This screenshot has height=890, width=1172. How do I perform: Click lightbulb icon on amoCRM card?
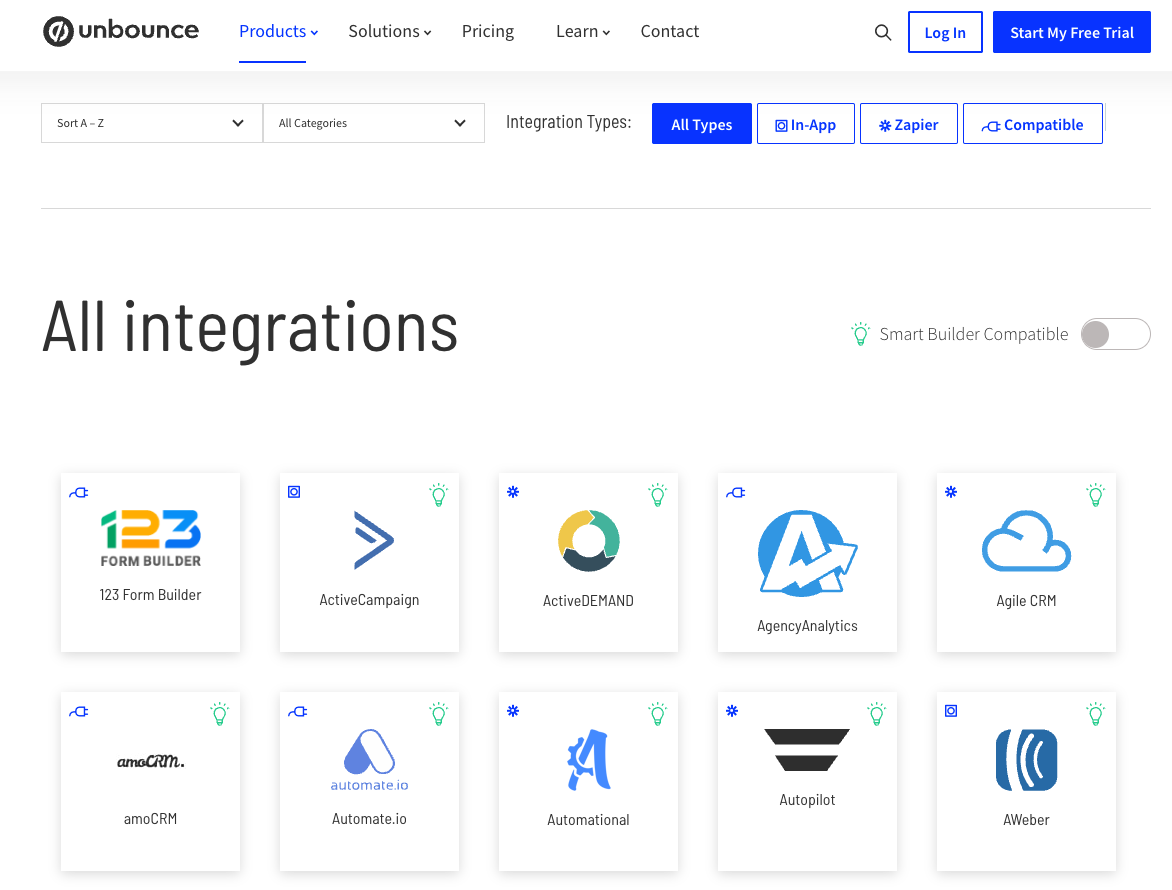(x=220, y=714)
